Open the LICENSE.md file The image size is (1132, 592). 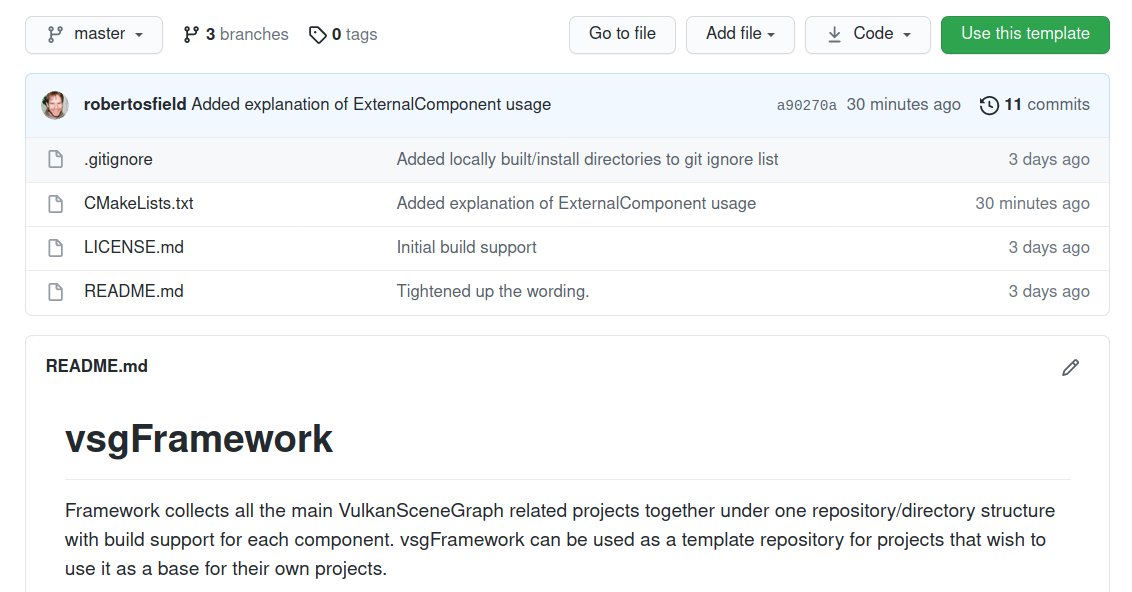point(134,247)
